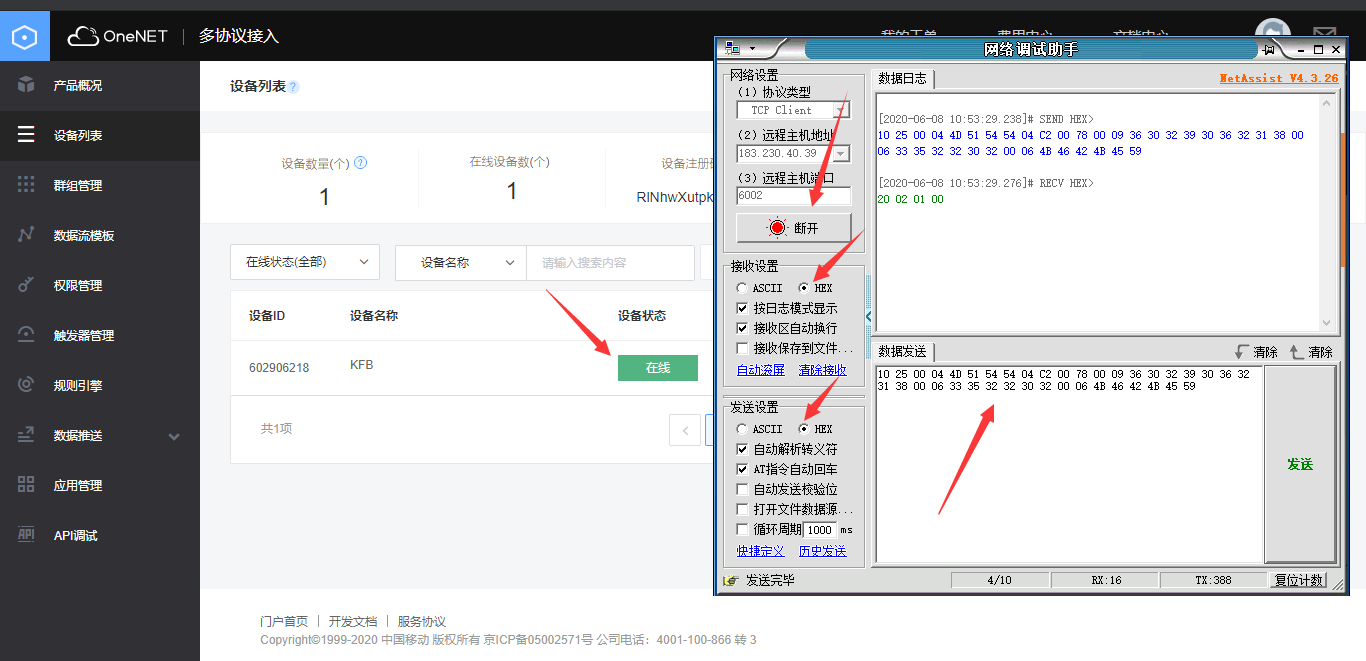Open the 历史发送 link
1366x661 pixels.
[x=822, y=551]
